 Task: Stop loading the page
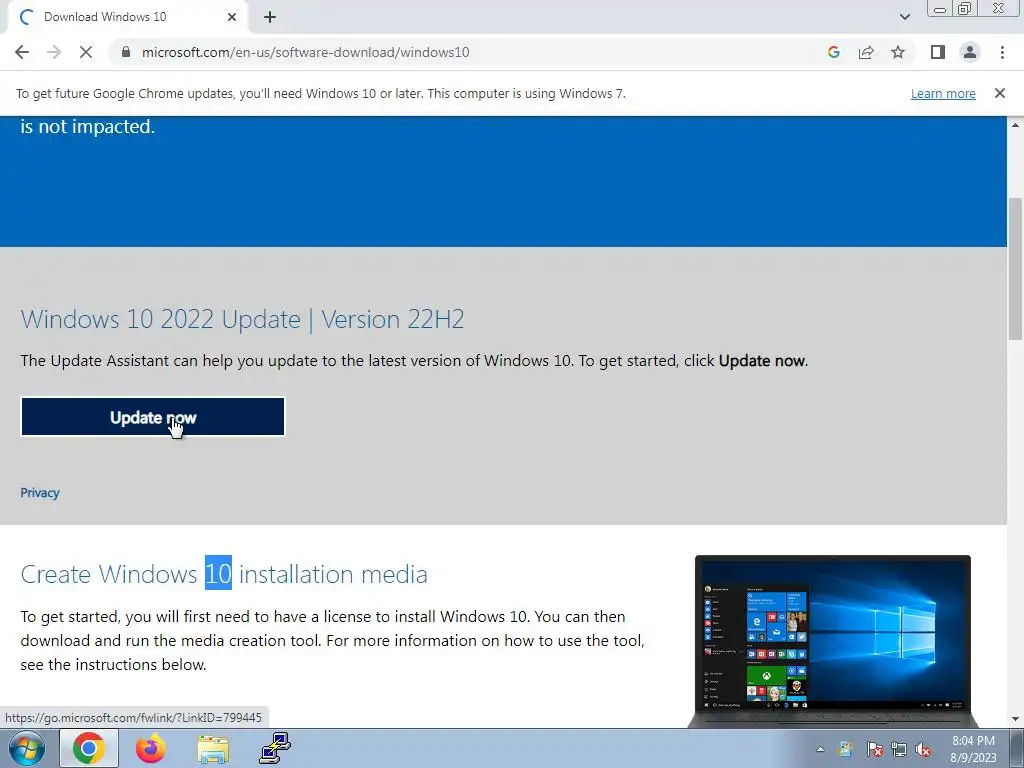[86, 52]
